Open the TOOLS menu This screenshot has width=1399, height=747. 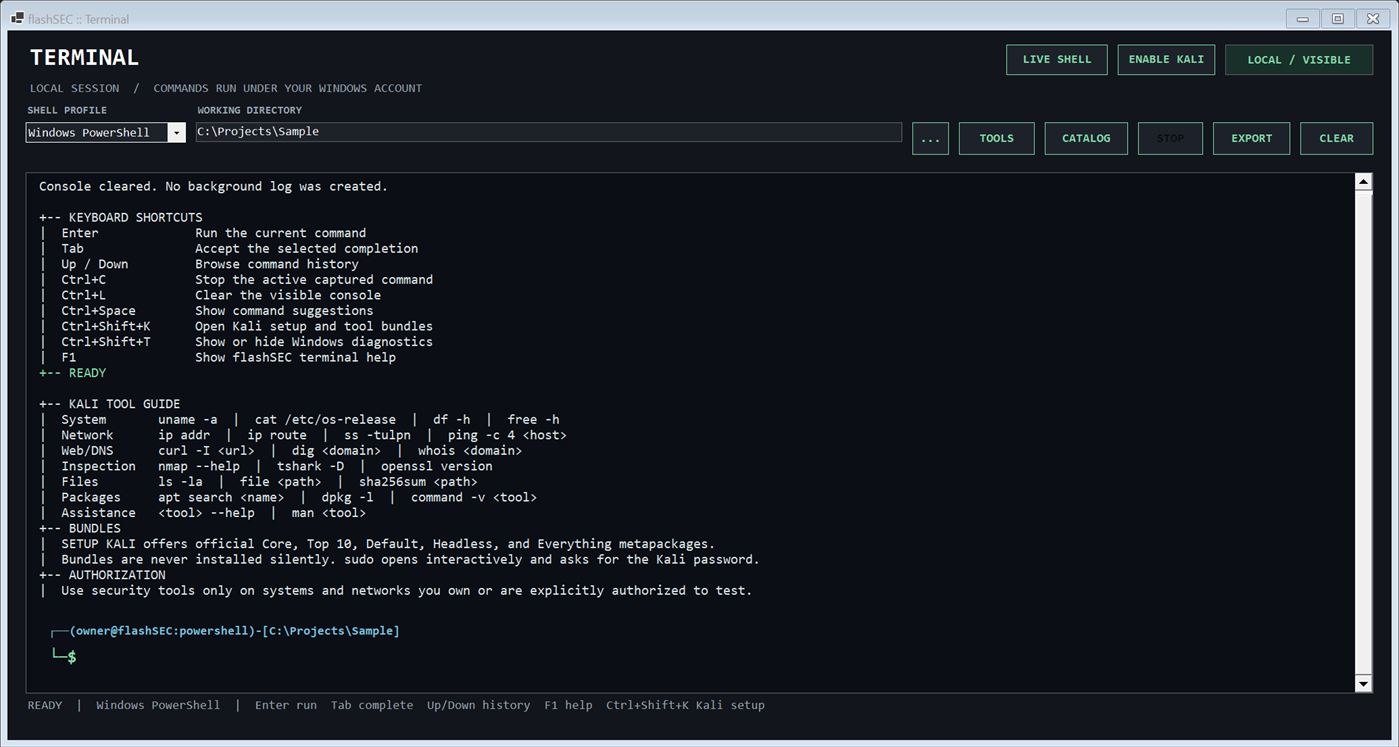tap(997, 138)
